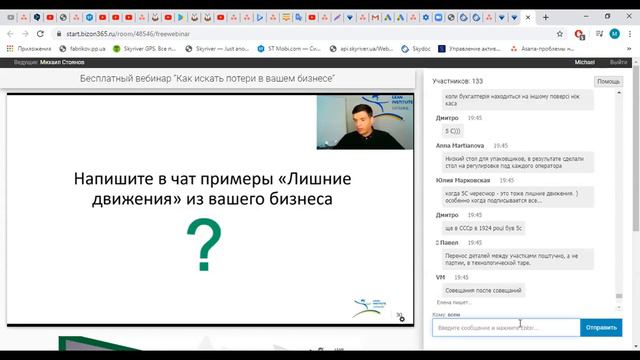Viewport: 640px width, 360px height.
Task: Reload the webinar page
Action: (x=40, y=34)
